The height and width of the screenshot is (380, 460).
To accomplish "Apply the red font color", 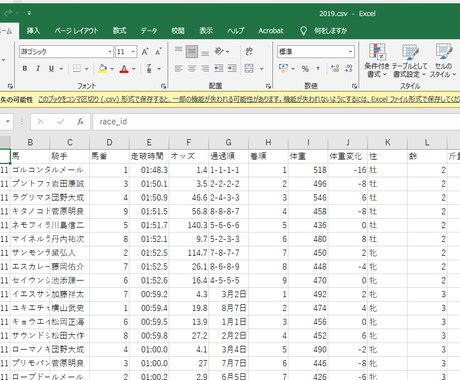I will pos(124,69).
